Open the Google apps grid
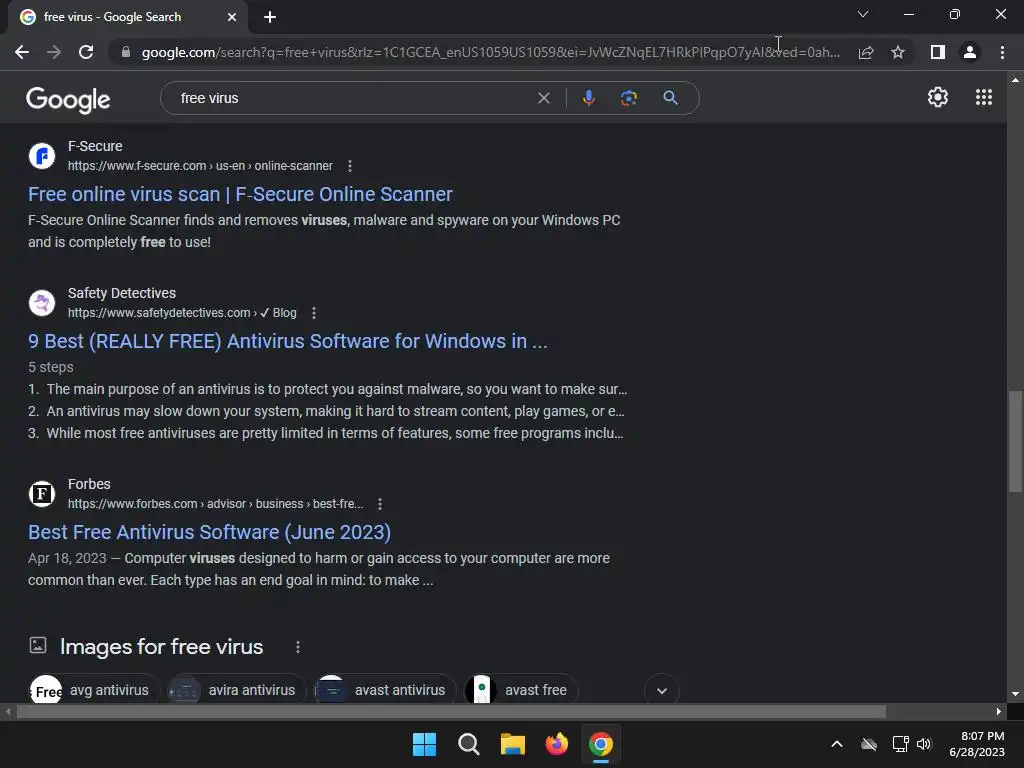The image size is (1024, 768). coord(984,97)
